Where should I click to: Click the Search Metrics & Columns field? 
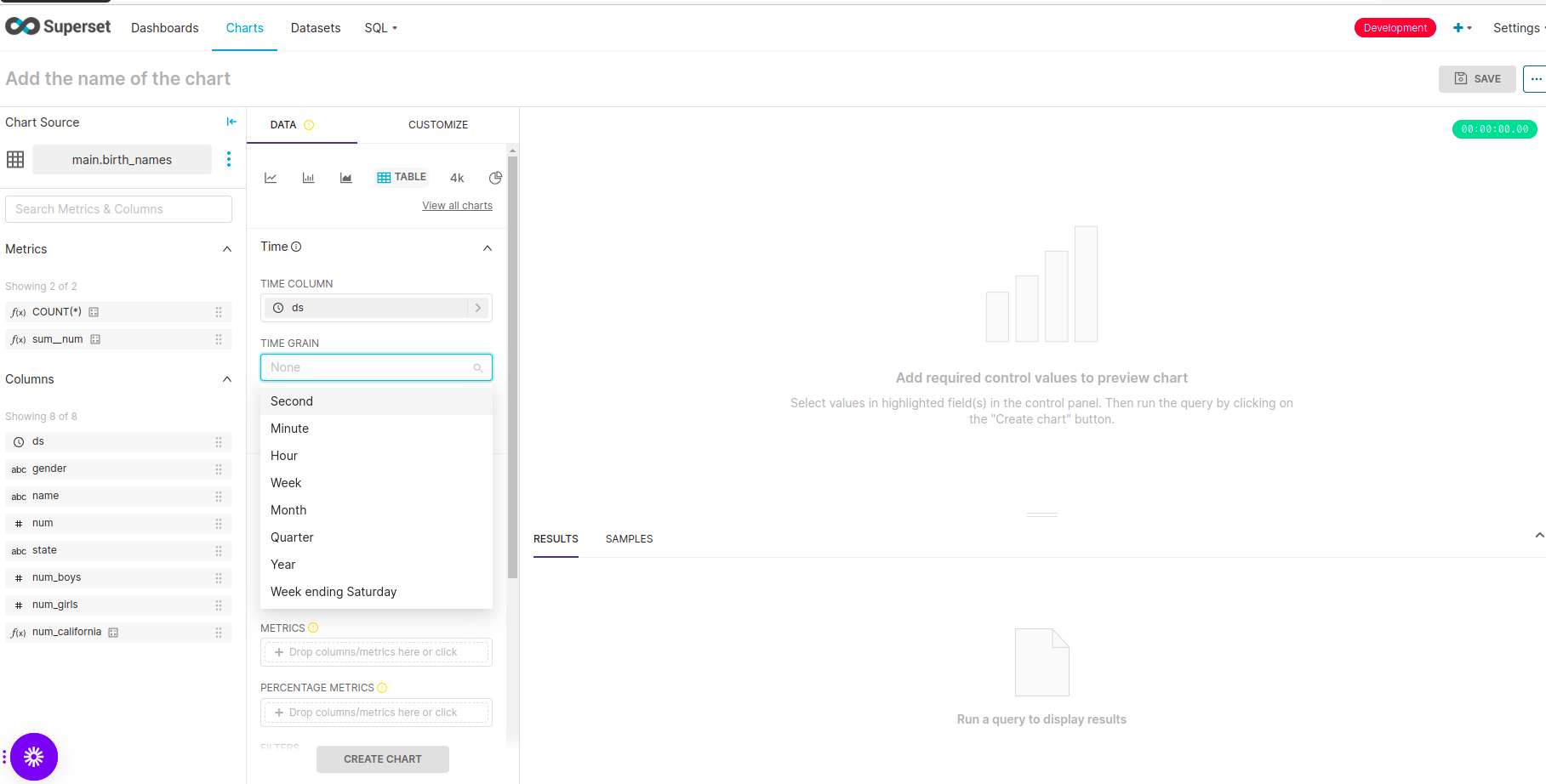click(118, 208)
